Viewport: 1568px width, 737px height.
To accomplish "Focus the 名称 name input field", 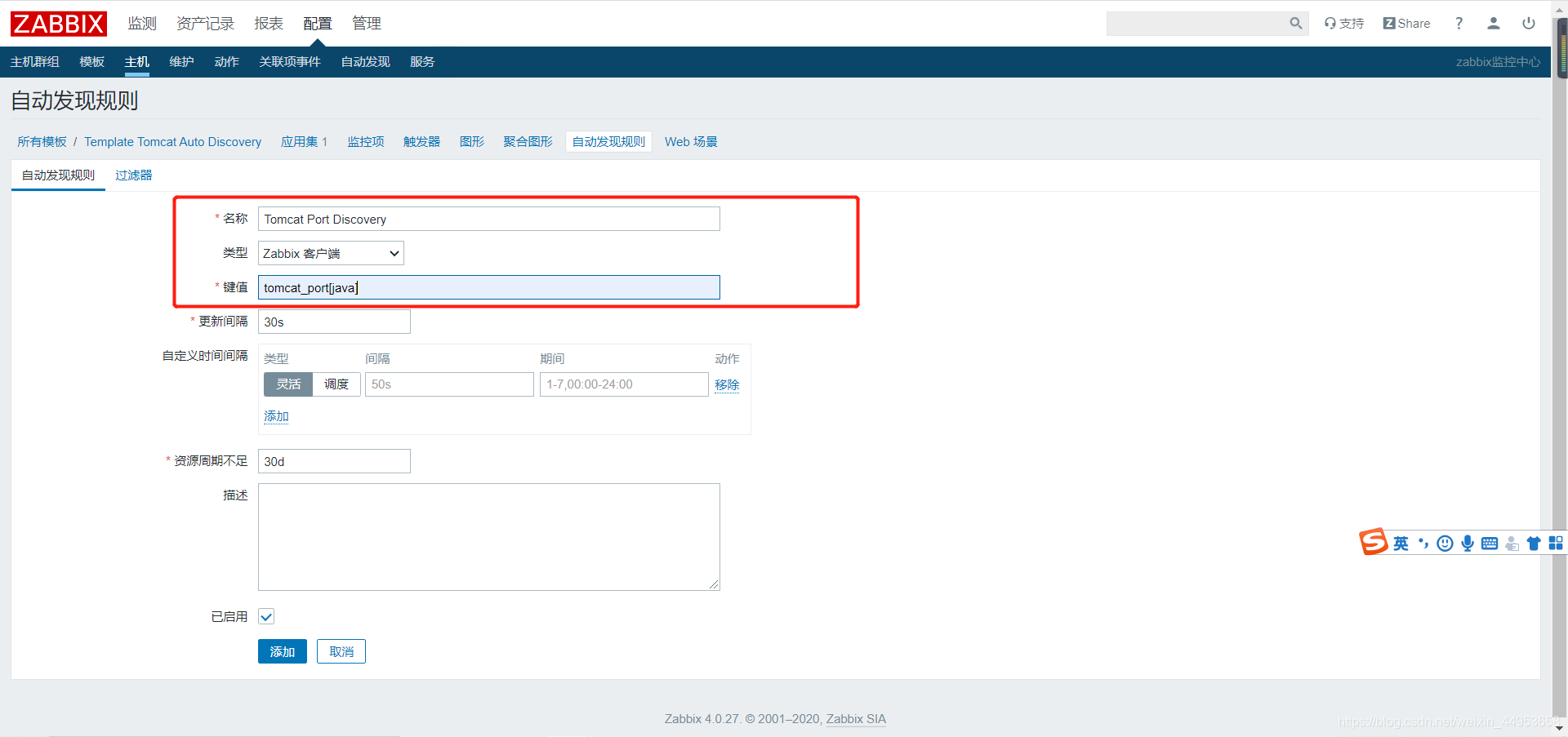I will point(489,219).
